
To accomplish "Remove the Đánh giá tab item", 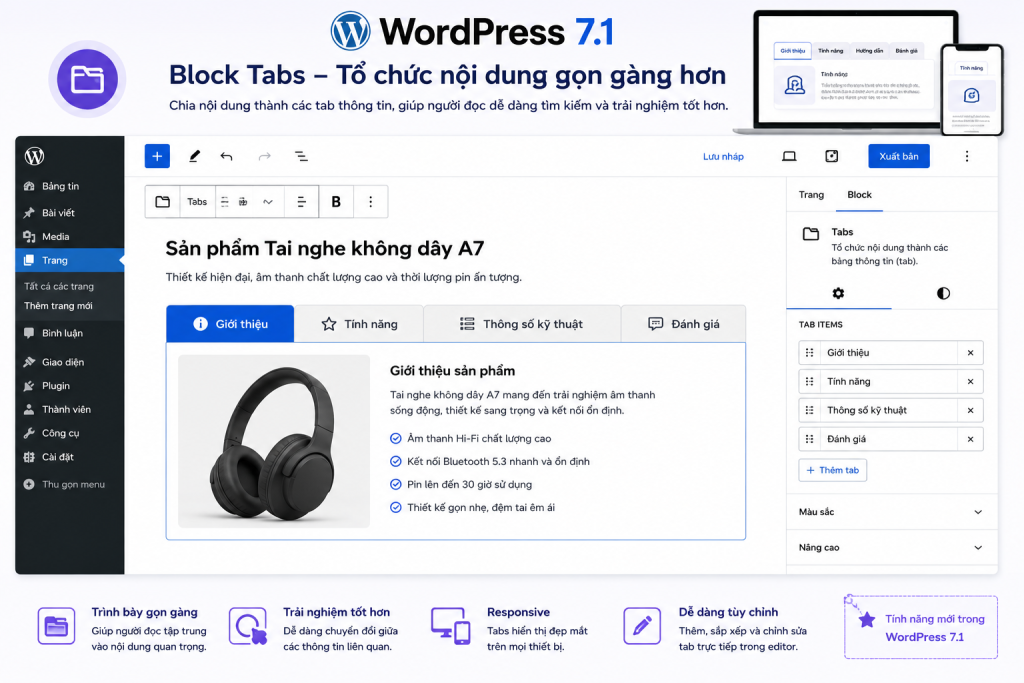I will pyautogui.click(x=970, y=439).
